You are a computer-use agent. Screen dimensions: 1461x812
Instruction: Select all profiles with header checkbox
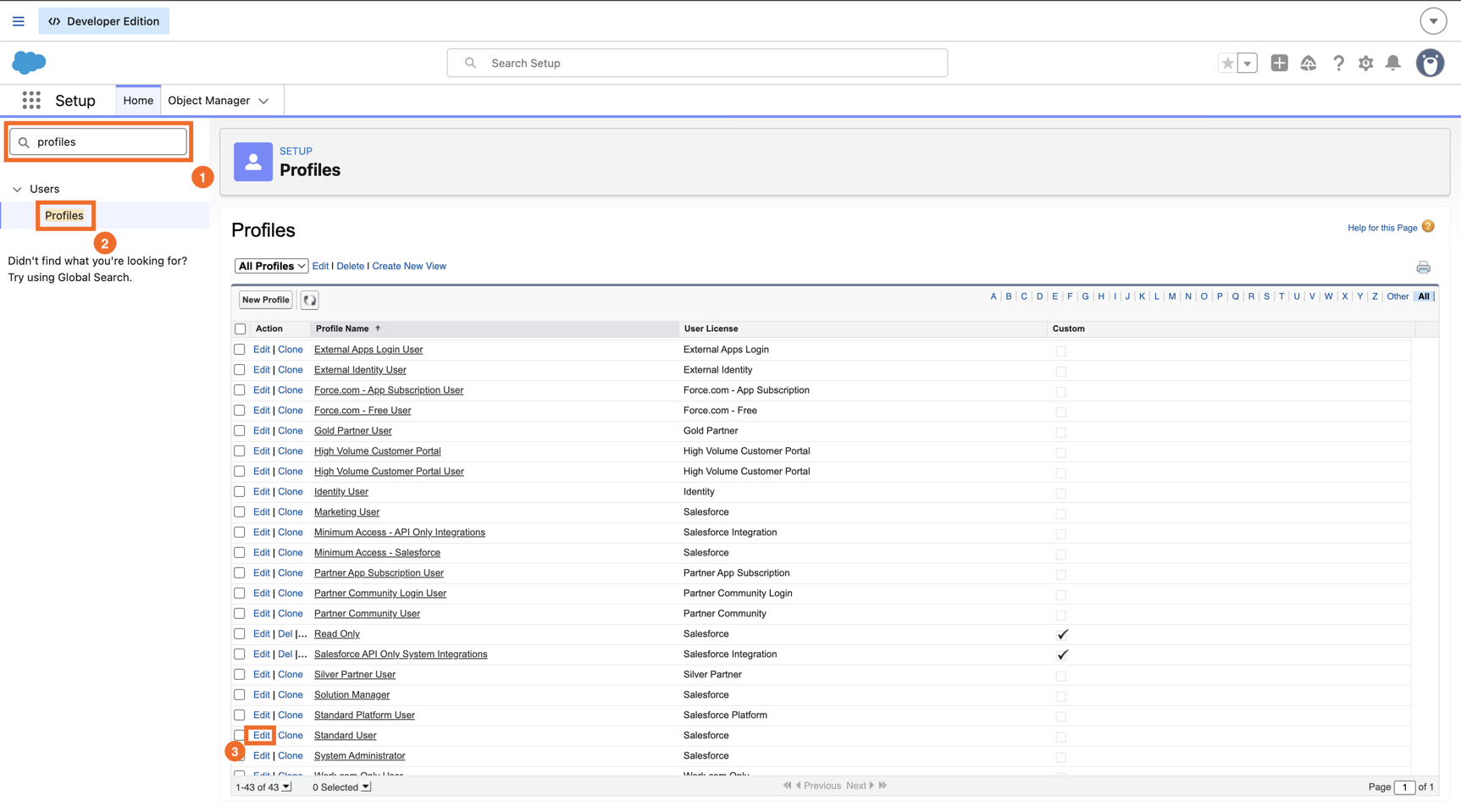click(241, 329)
